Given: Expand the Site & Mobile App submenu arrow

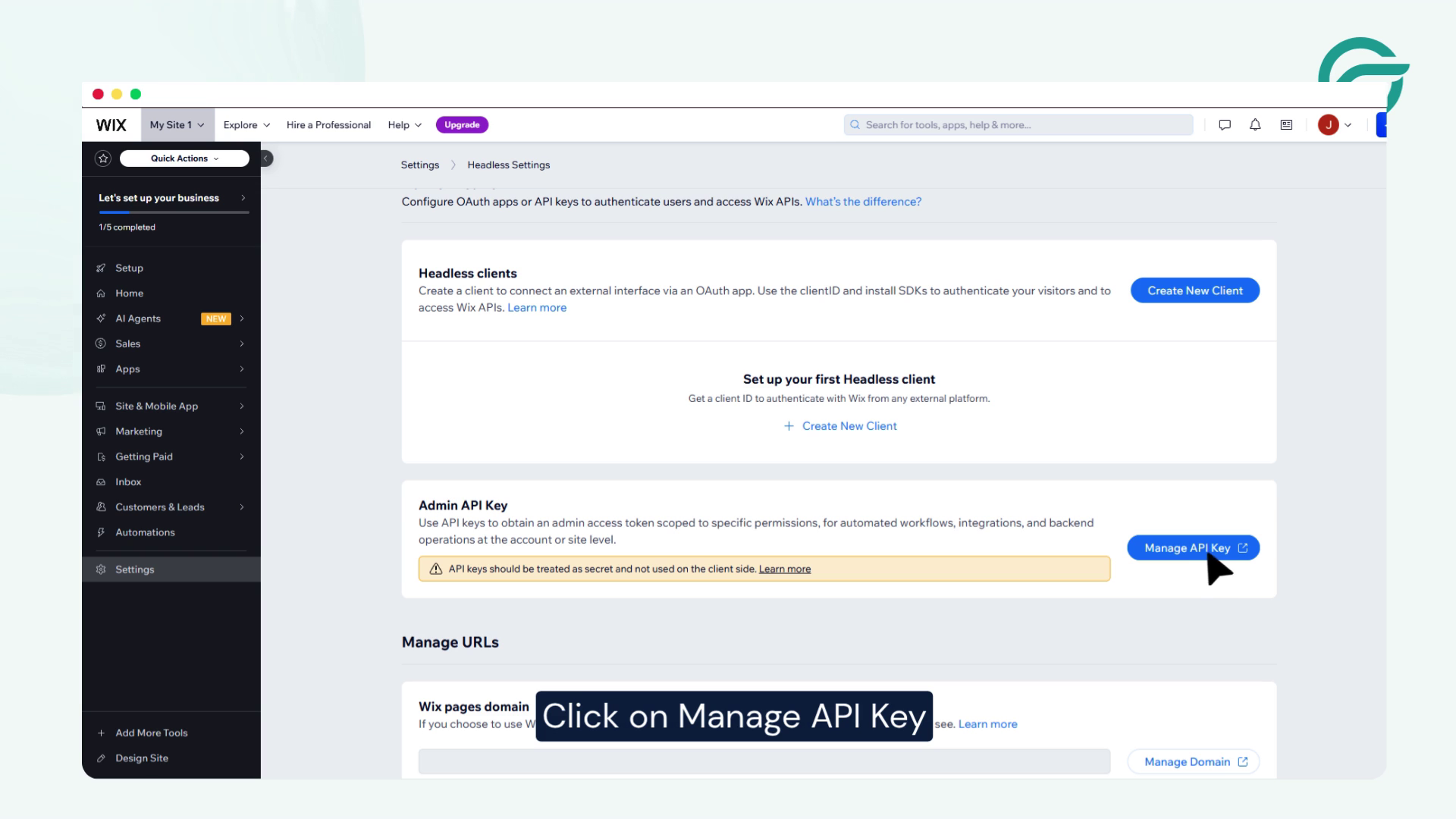Looking at the screenshot, I should click(242, 406).
